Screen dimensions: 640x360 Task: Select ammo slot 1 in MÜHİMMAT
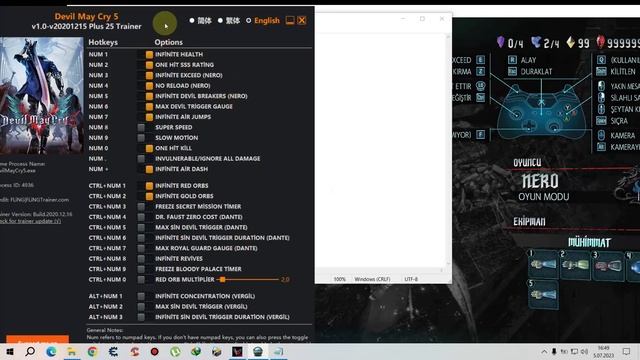[x=543, y=264]
